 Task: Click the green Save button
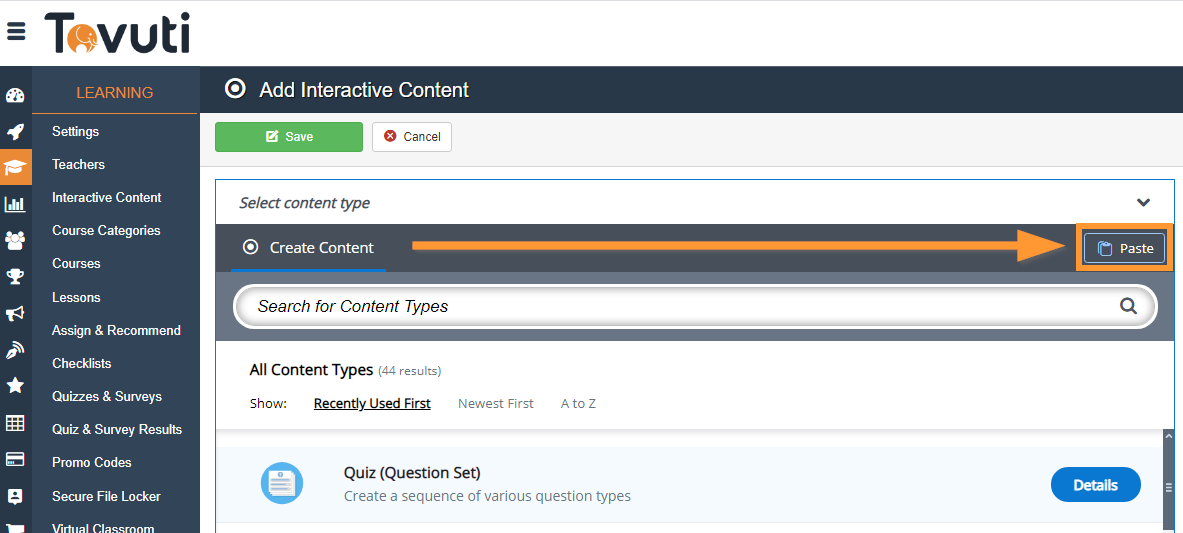click(289, 137)
